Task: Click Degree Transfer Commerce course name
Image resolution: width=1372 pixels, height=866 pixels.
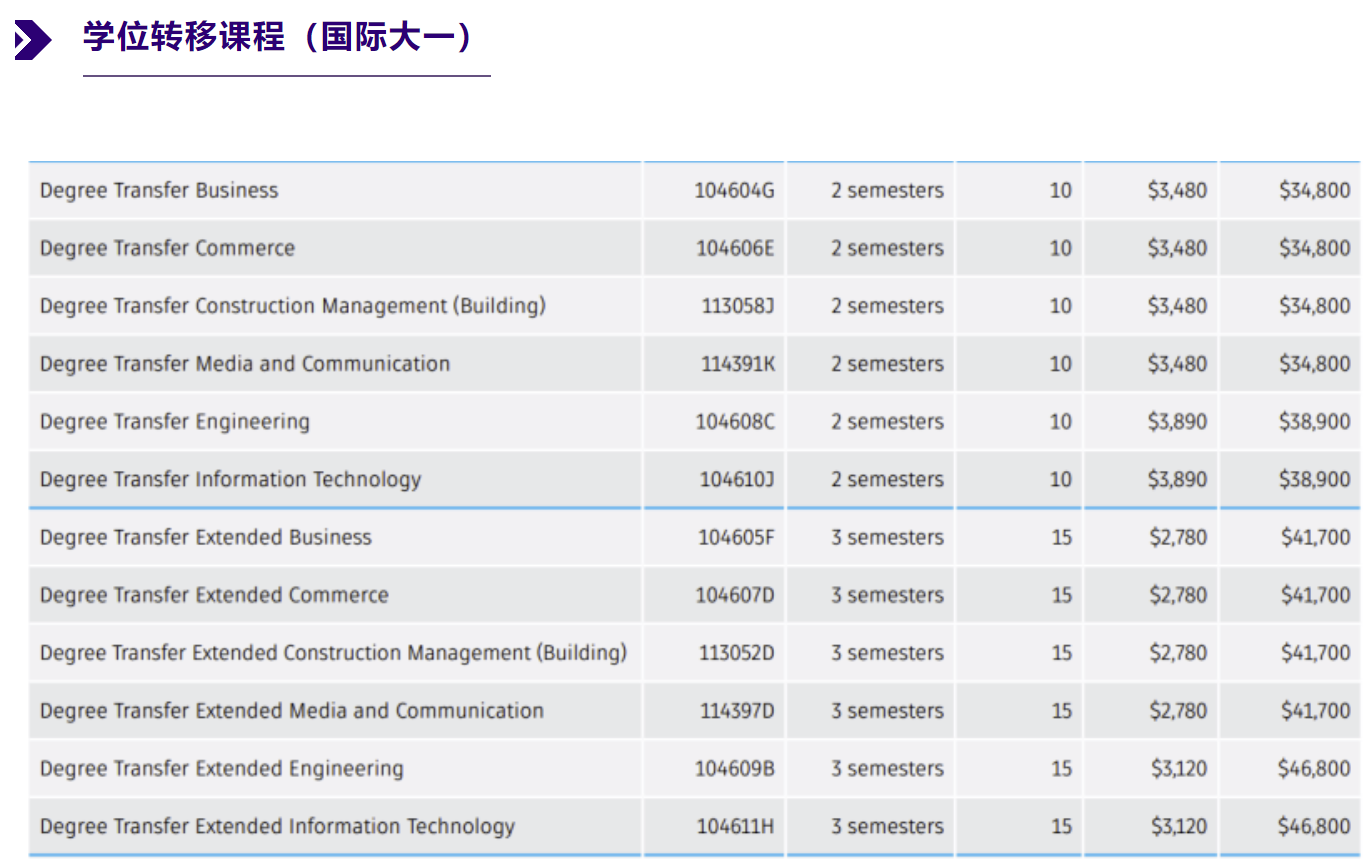Action: (x=167, y=249)
